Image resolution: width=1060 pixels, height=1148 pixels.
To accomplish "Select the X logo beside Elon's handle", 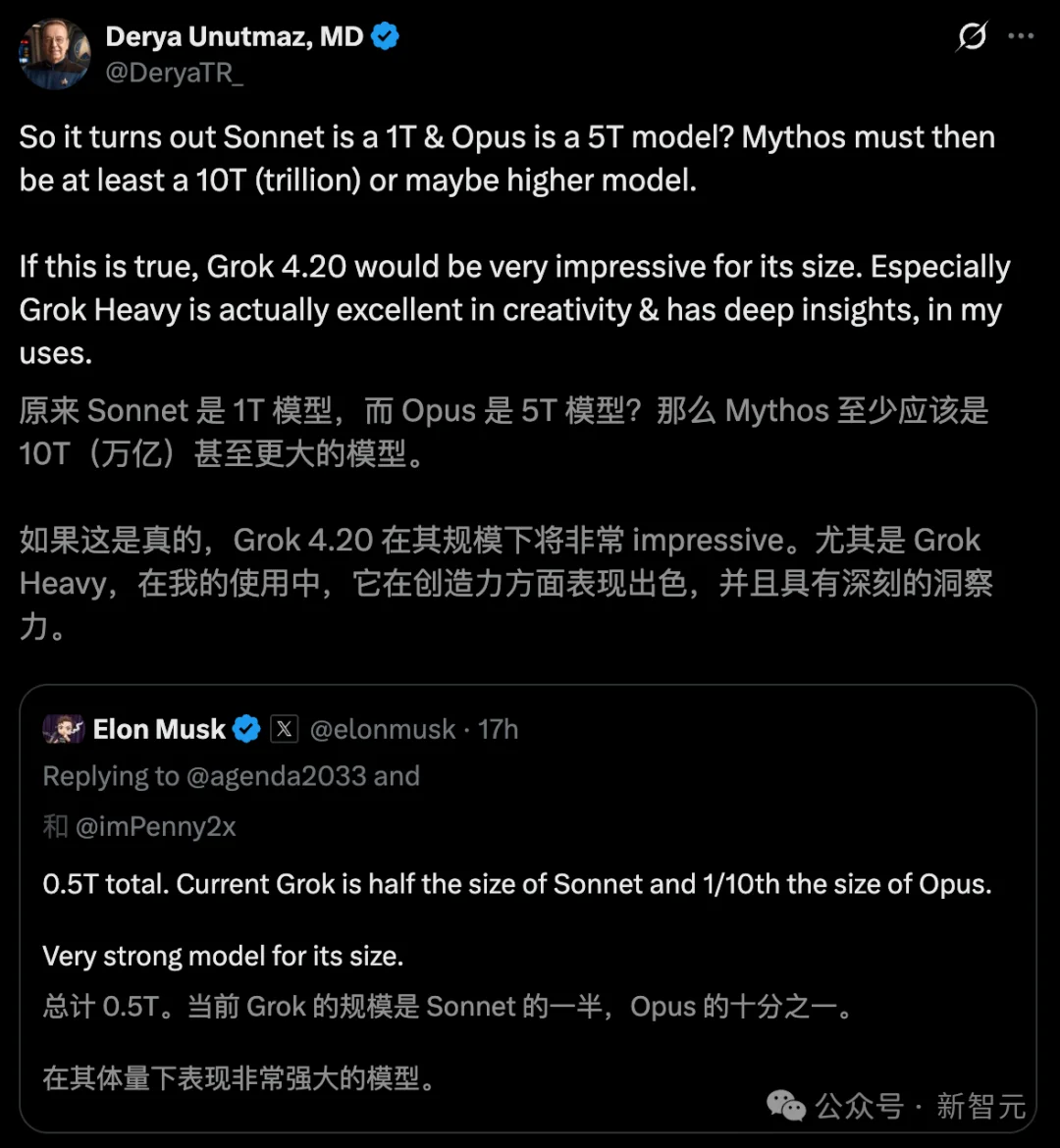I will pyautogui.click(x=283, y=729).
